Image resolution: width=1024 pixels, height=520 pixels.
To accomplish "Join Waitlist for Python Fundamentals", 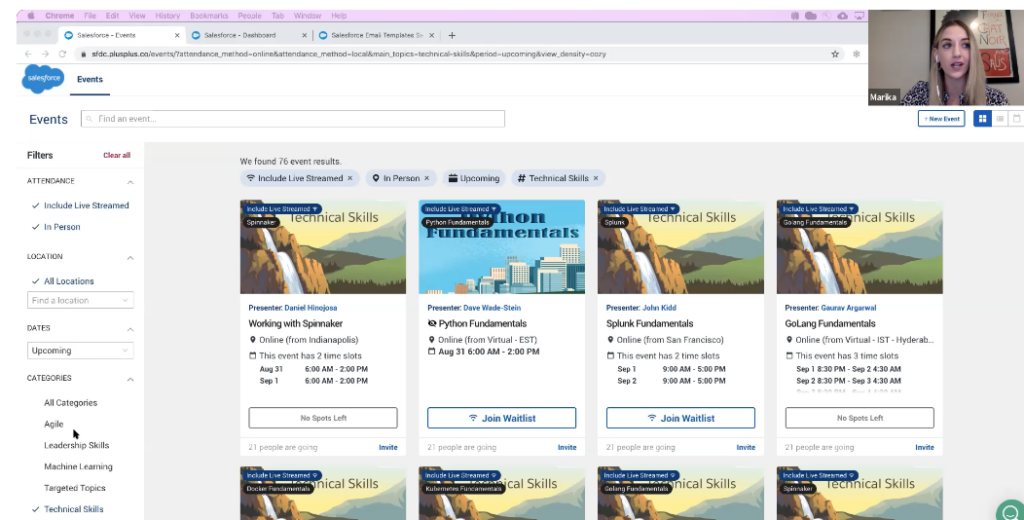I will [502, 418].
